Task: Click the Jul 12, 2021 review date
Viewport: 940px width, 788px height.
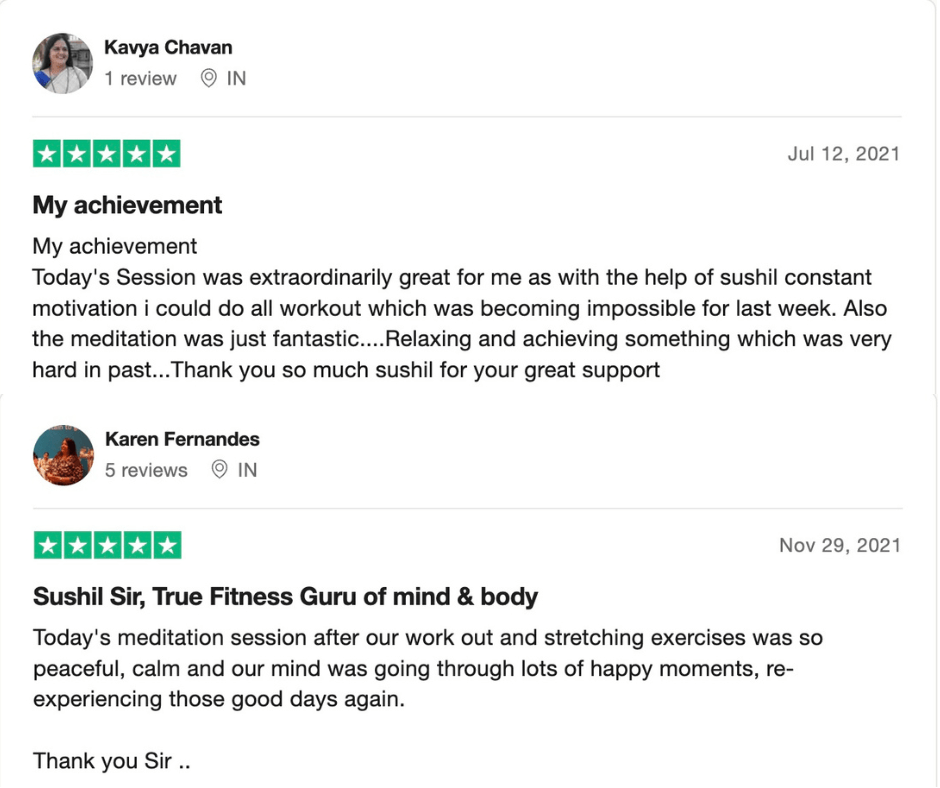Action: 843,154
